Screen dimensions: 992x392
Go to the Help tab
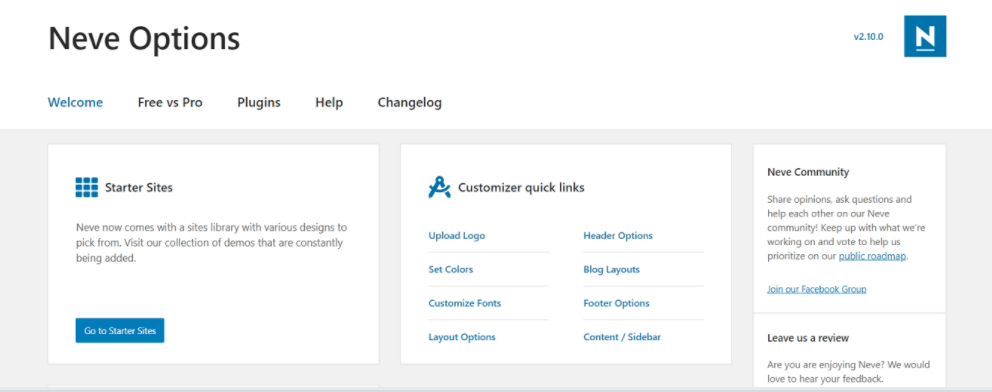click(x=329, y=102)
